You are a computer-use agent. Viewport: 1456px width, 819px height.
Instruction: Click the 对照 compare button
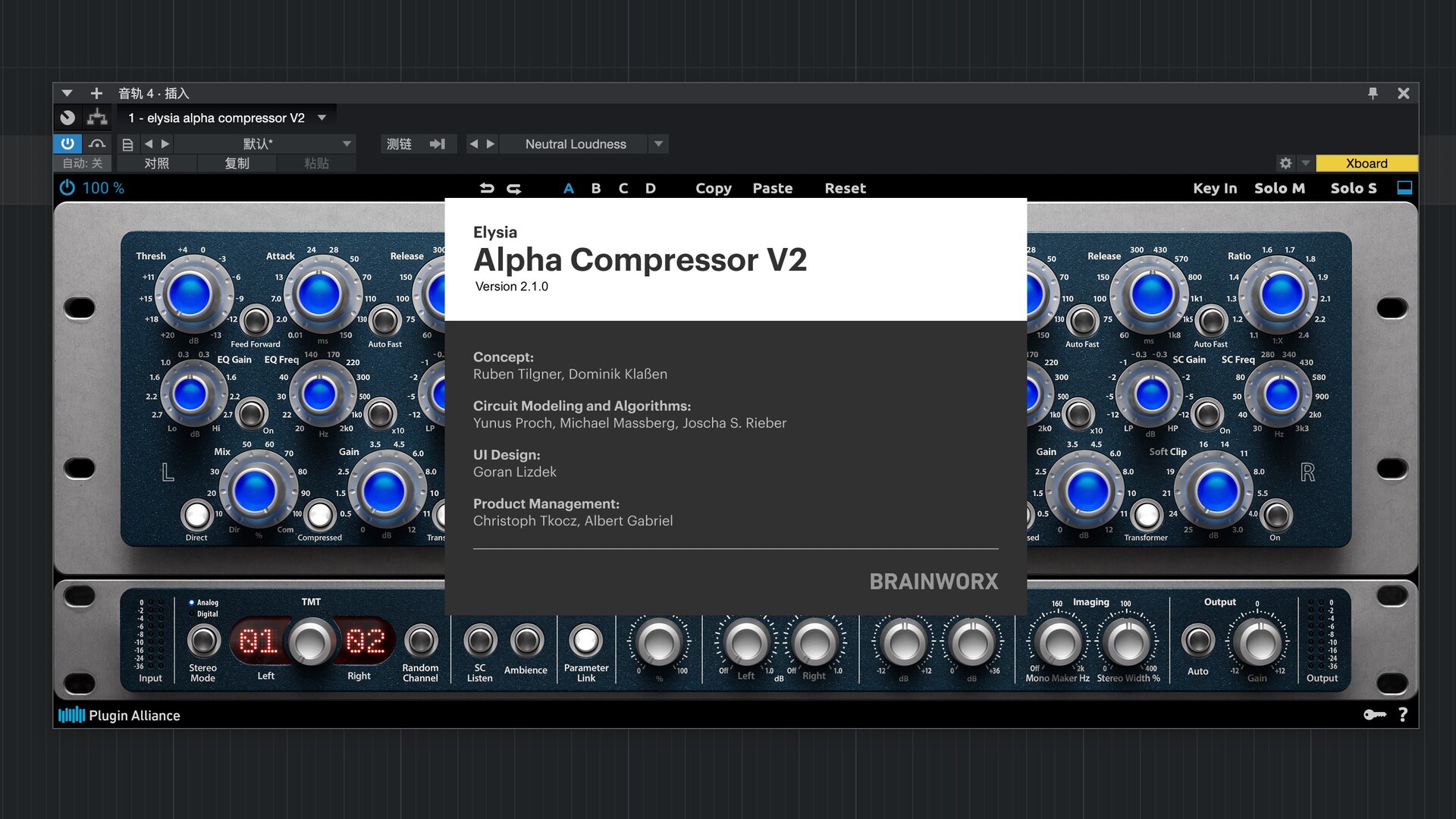point(156,163)
